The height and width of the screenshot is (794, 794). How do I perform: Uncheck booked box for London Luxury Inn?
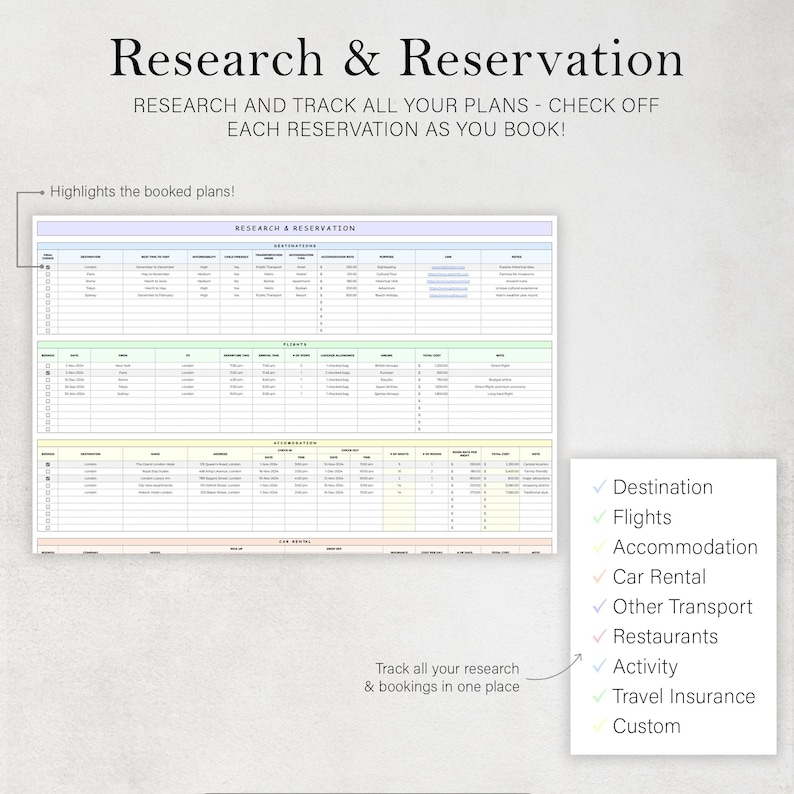click(48, 479)
